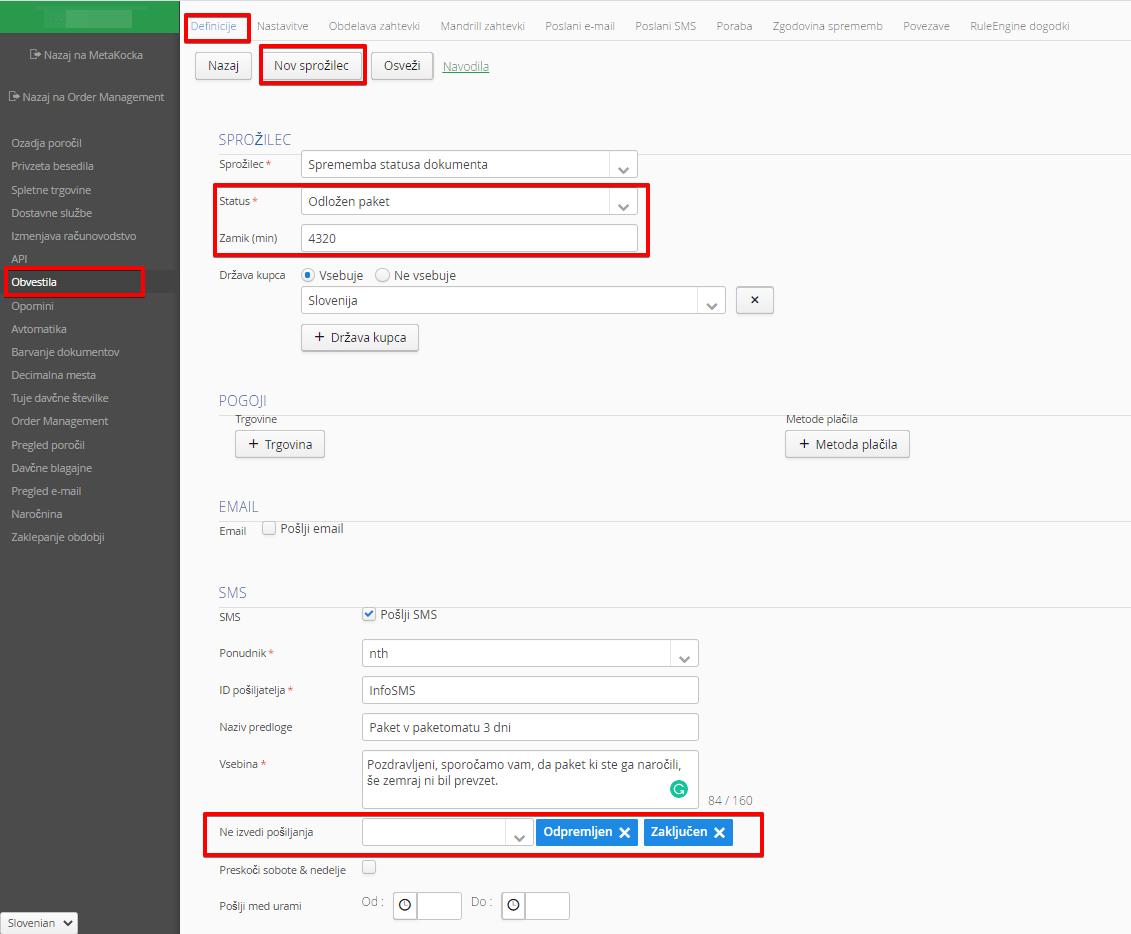The height and width of the screenshot is (934, 1131).
Task: Open Avtomatika in sidebar
Action: 39,329
